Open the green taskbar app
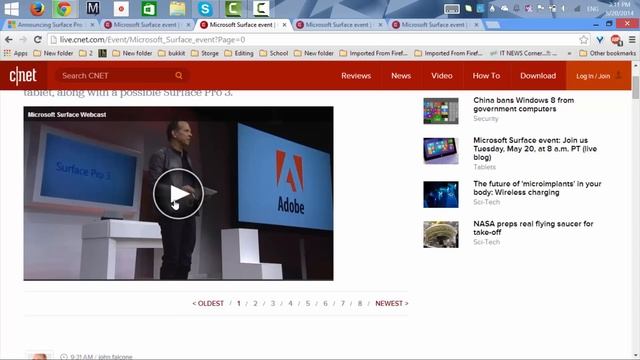The image size is (640, 360). point(149,8)
